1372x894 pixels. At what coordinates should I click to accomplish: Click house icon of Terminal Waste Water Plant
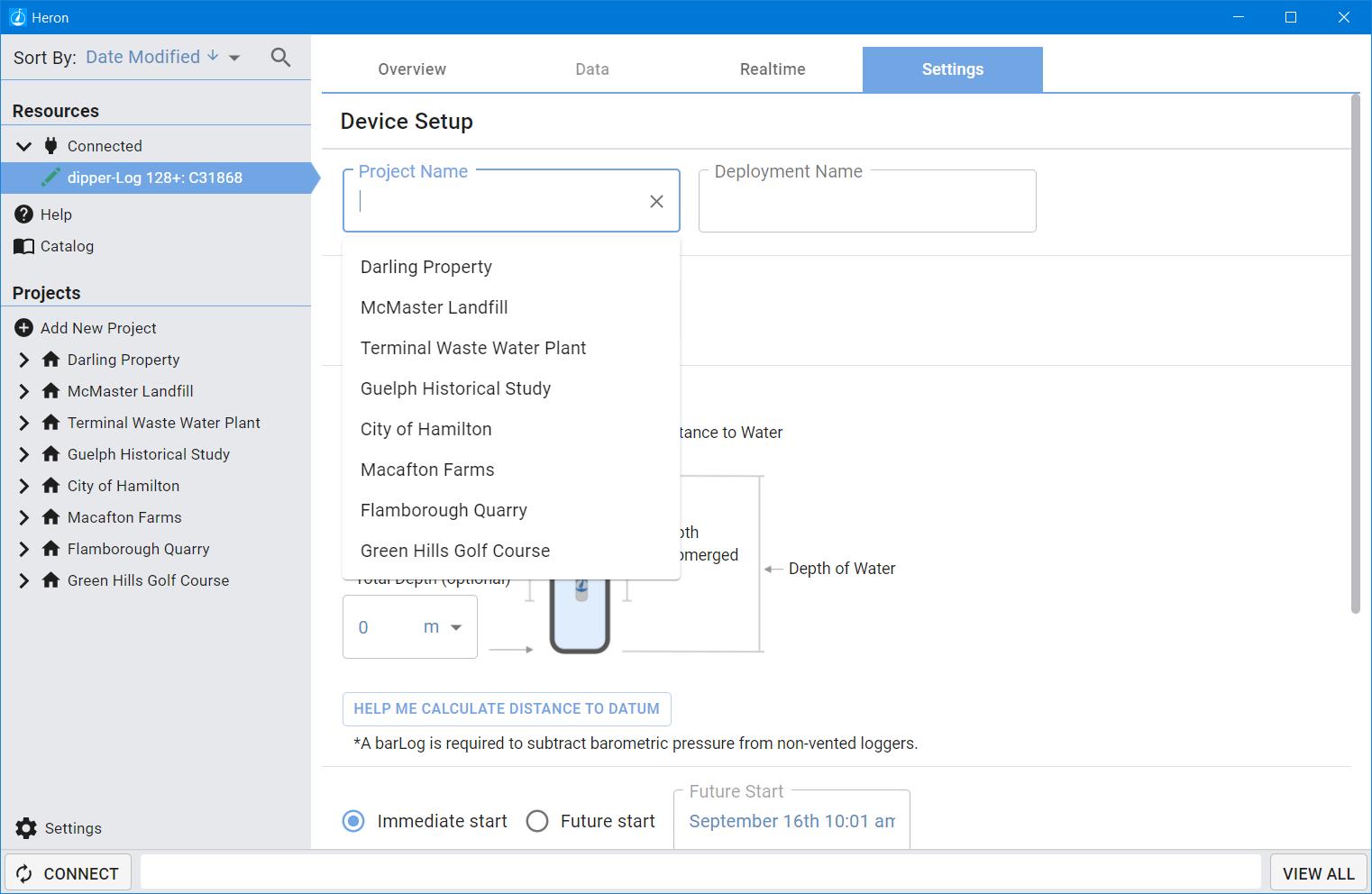pos(51,423)
